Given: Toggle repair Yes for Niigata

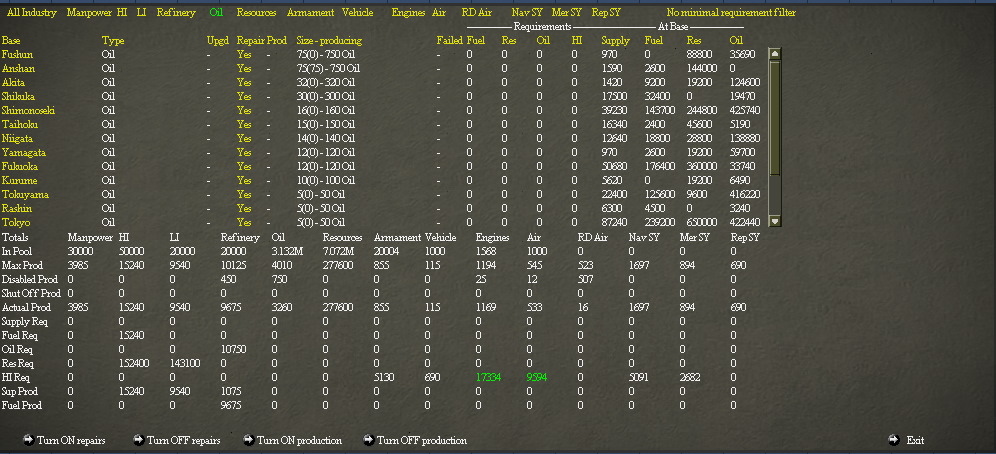Looking at the screenshot, I should click(244, 138).
